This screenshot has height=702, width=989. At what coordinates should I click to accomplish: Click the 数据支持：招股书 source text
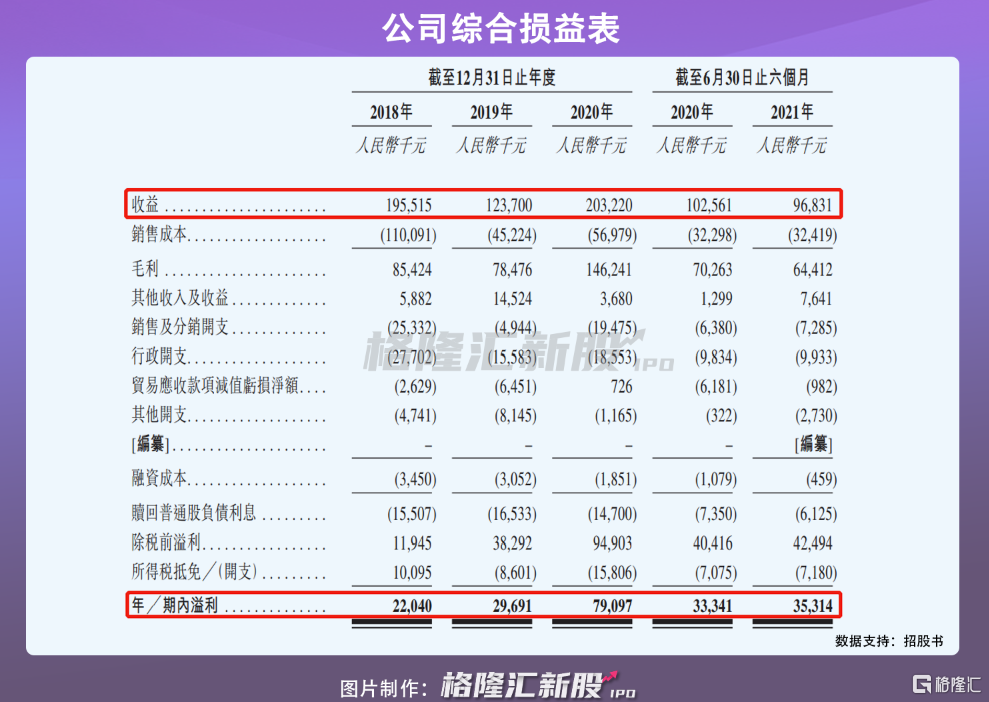tap(888, 641)
